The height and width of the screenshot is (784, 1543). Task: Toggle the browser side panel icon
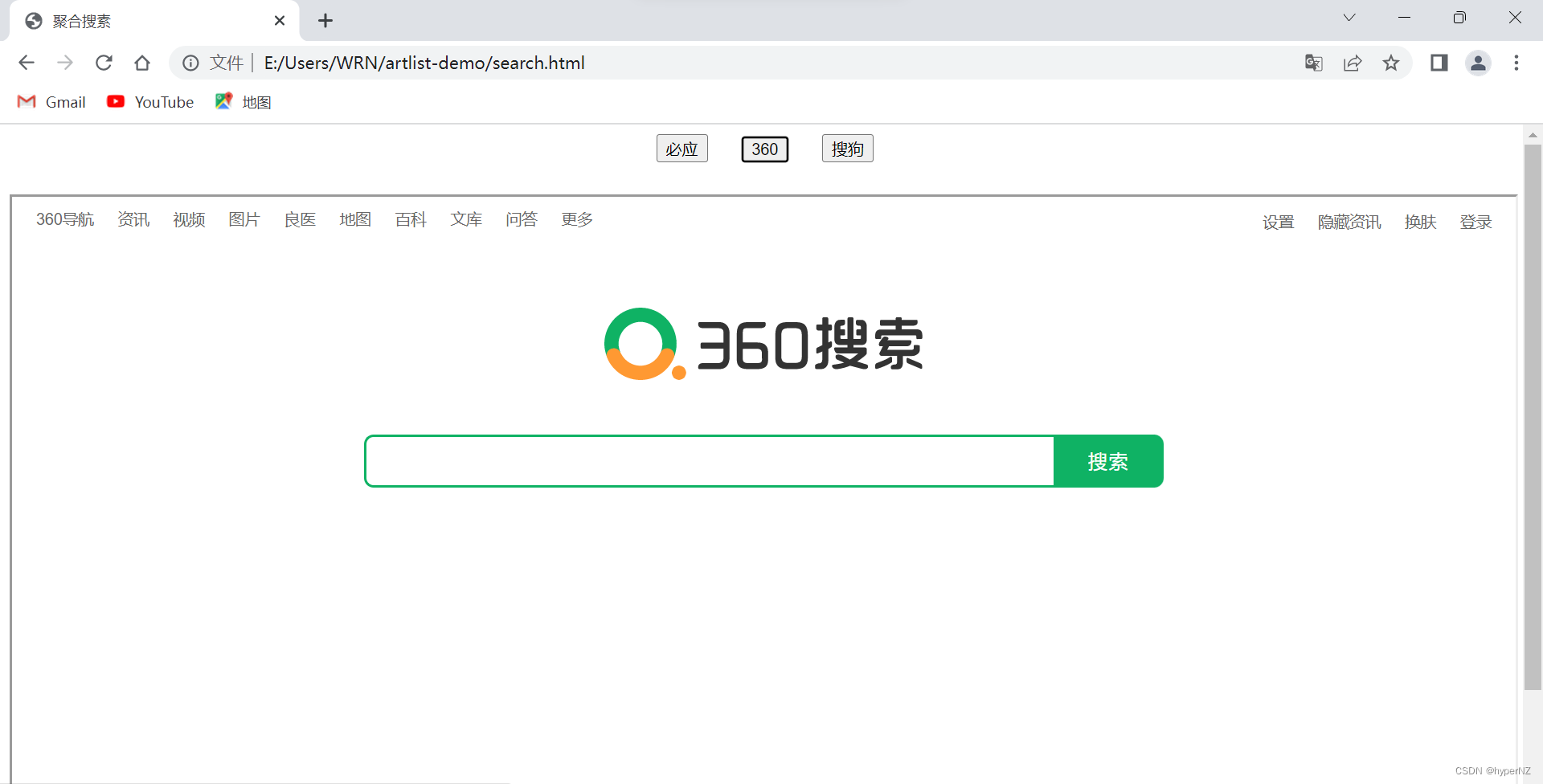coord(1439,63)
